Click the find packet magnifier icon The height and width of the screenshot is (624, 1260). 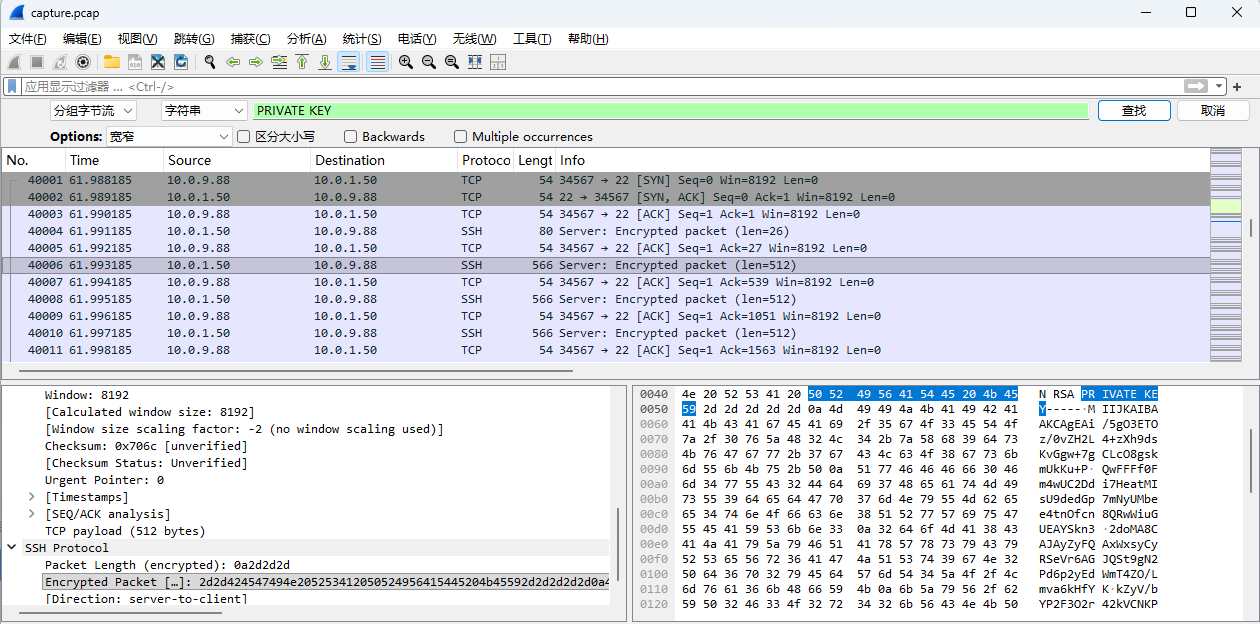210,62
